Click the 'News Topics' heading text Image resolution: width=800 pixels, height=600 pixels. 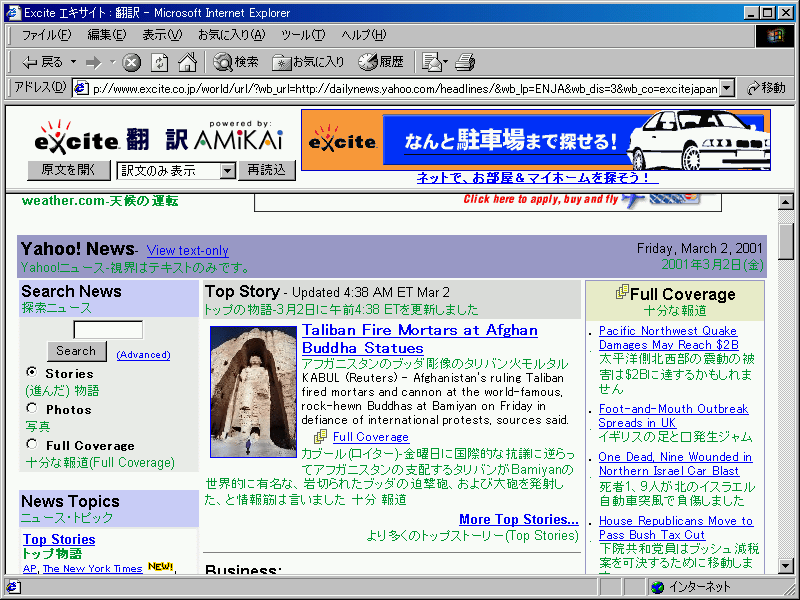pyautogui.click(x=70, y=501)
